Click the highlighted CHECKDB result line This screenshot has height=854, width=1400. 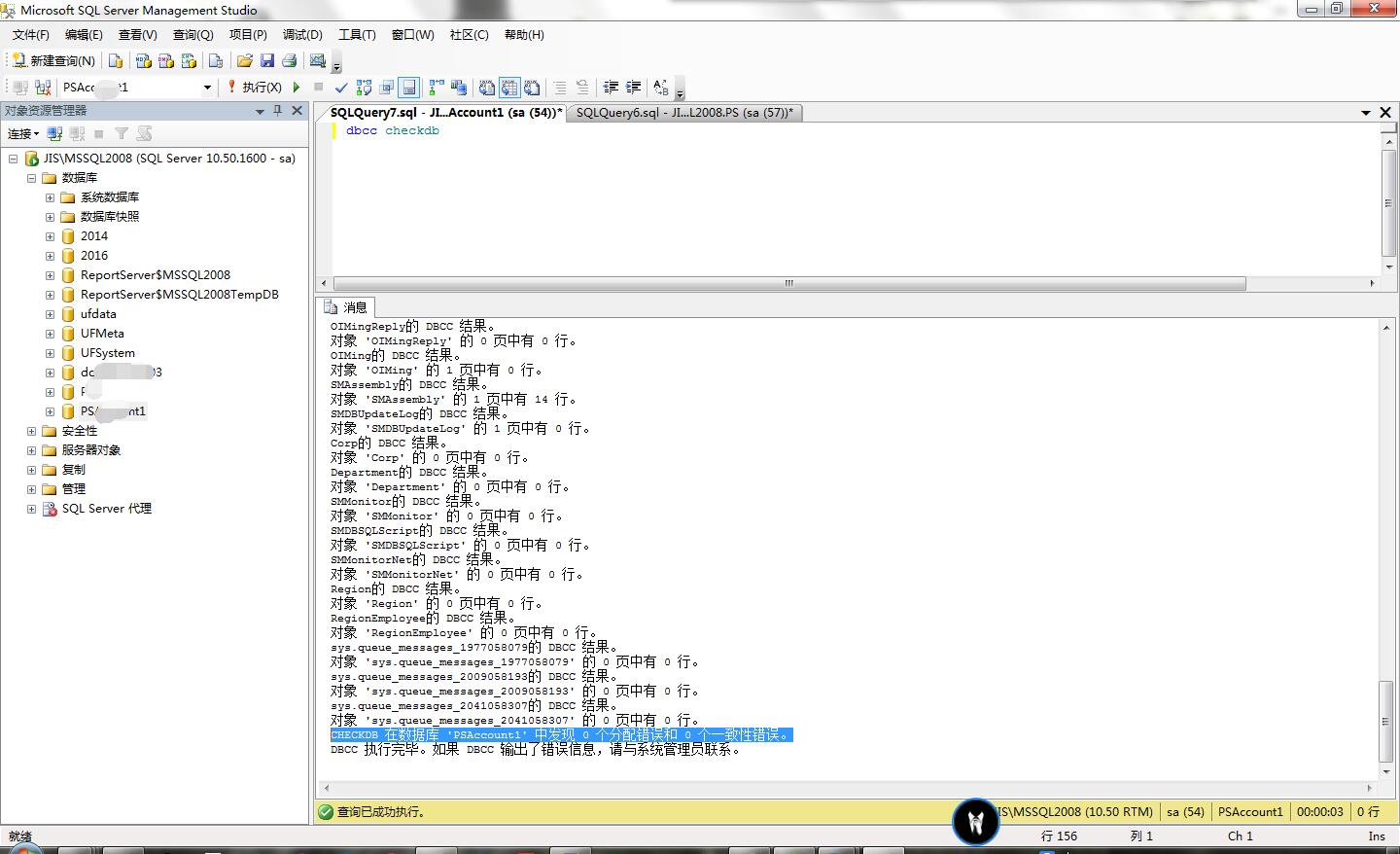click(562, 735)
